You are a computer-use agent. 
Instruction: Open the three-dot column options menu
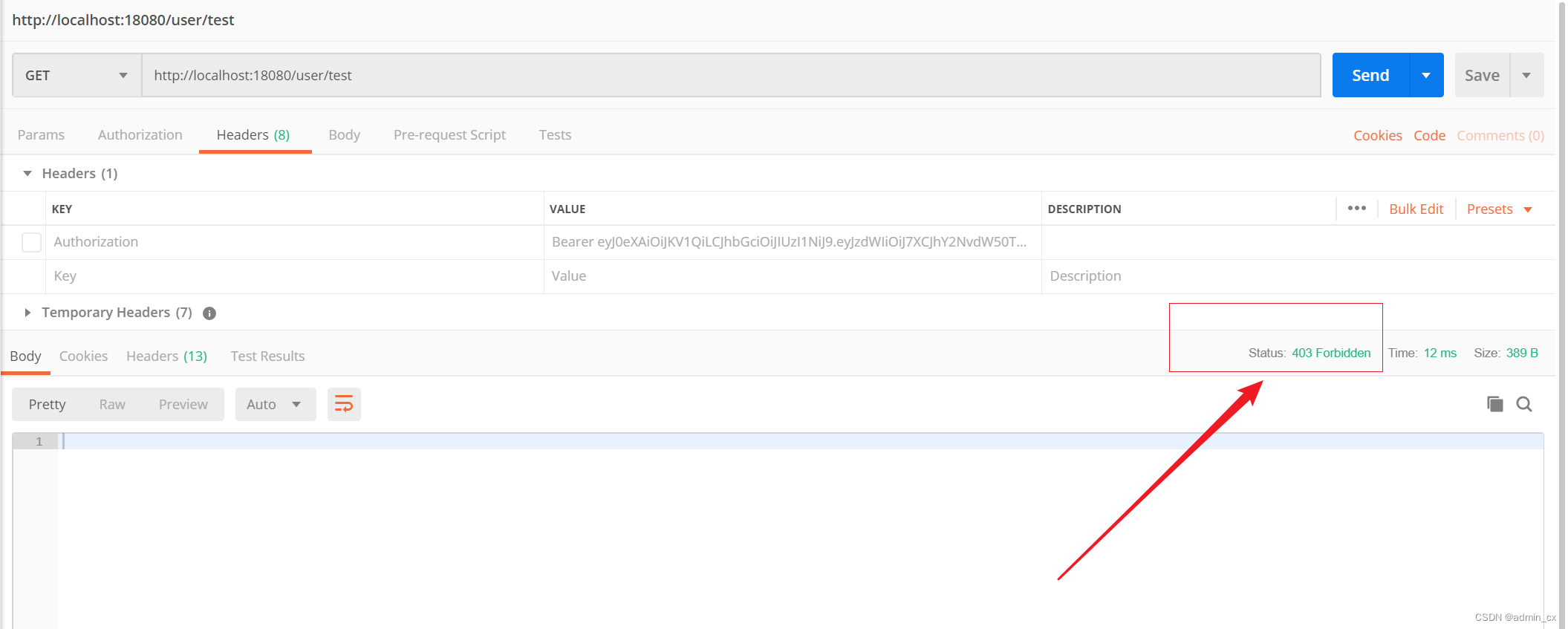1357,209
